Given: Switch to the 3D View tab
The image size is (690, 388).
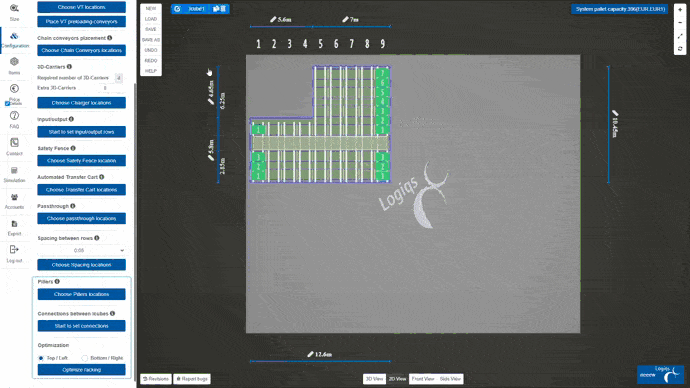Looking at the screenshot, I should click(x=374, y=379).
